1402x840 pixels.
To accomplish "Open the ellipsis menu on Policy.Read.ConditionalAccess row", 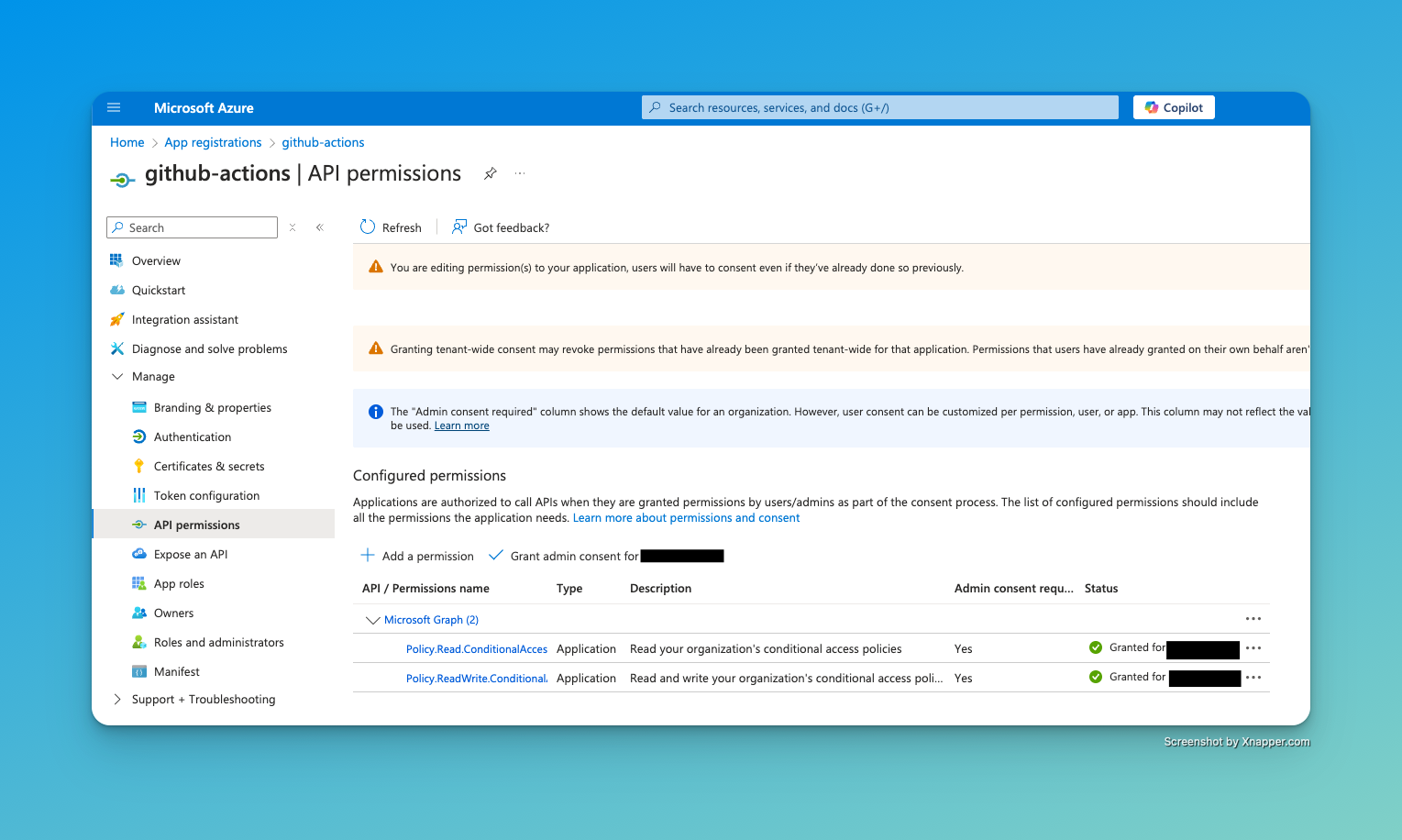I will (x=1253, y=648).
